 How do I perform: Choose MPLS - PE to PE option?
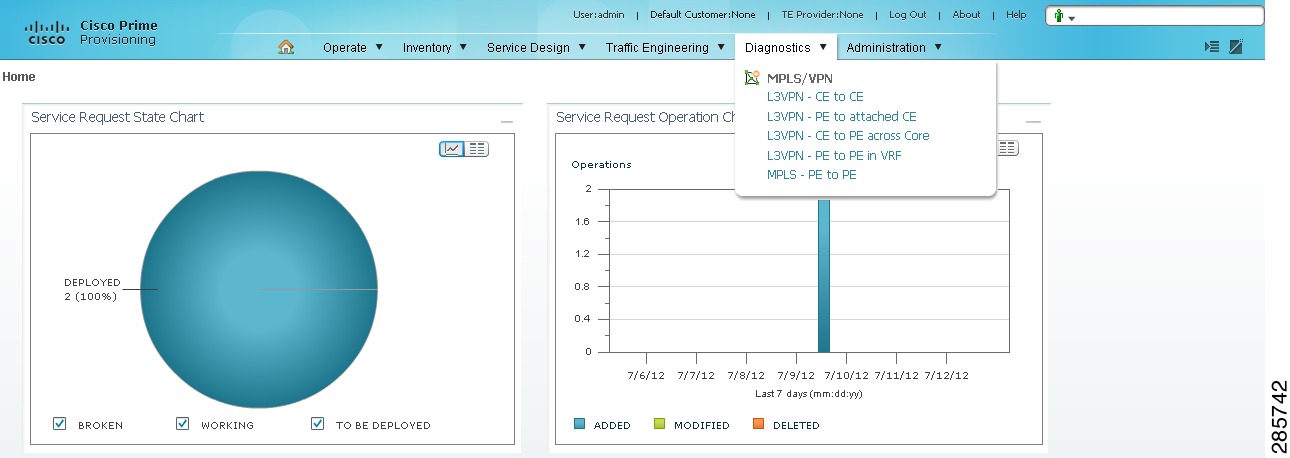(812, 175)
